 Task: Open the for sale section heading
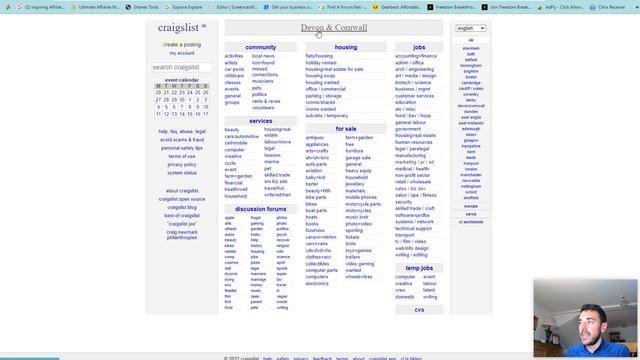[346, 129]
